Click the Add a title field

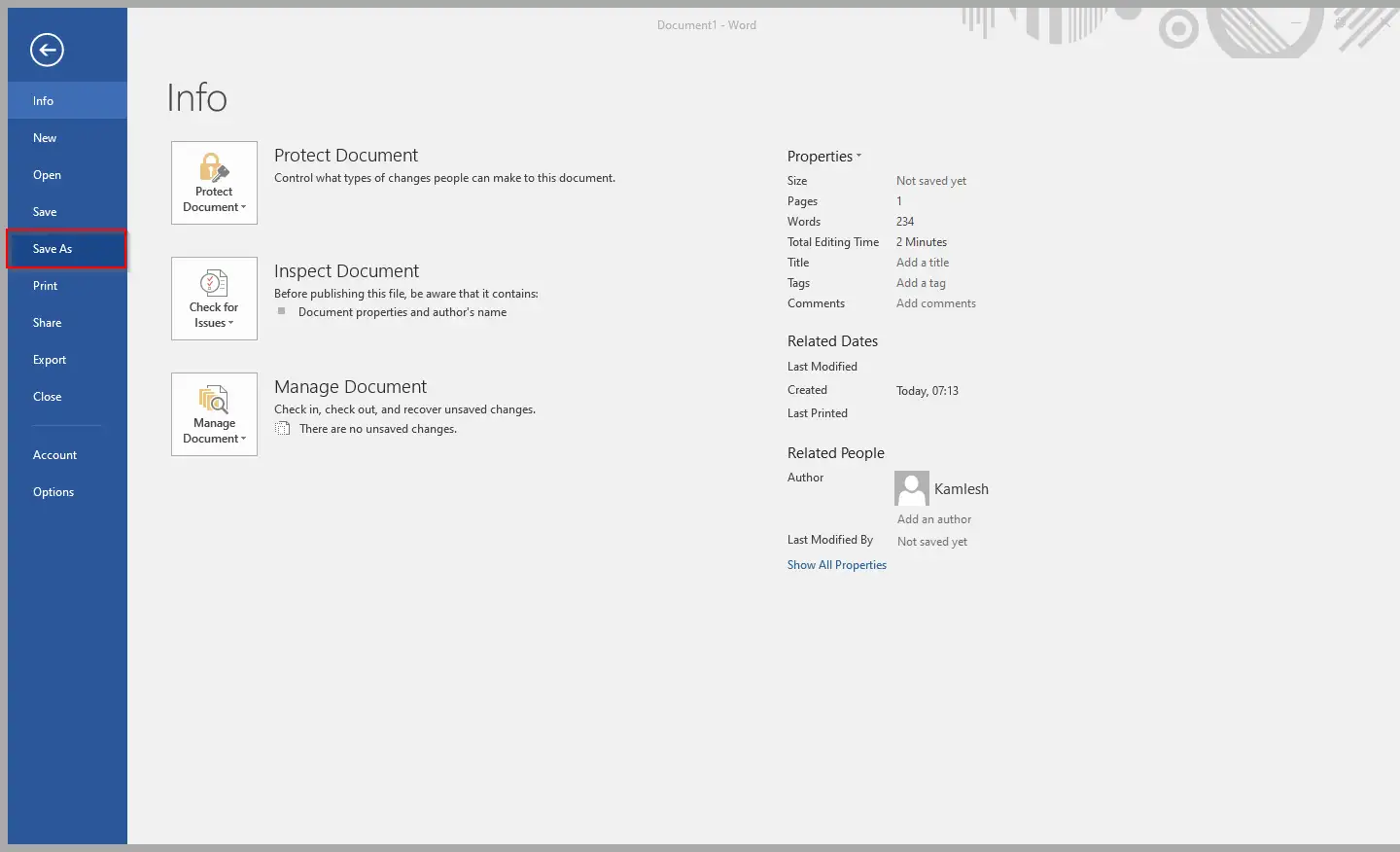[923, 263]
